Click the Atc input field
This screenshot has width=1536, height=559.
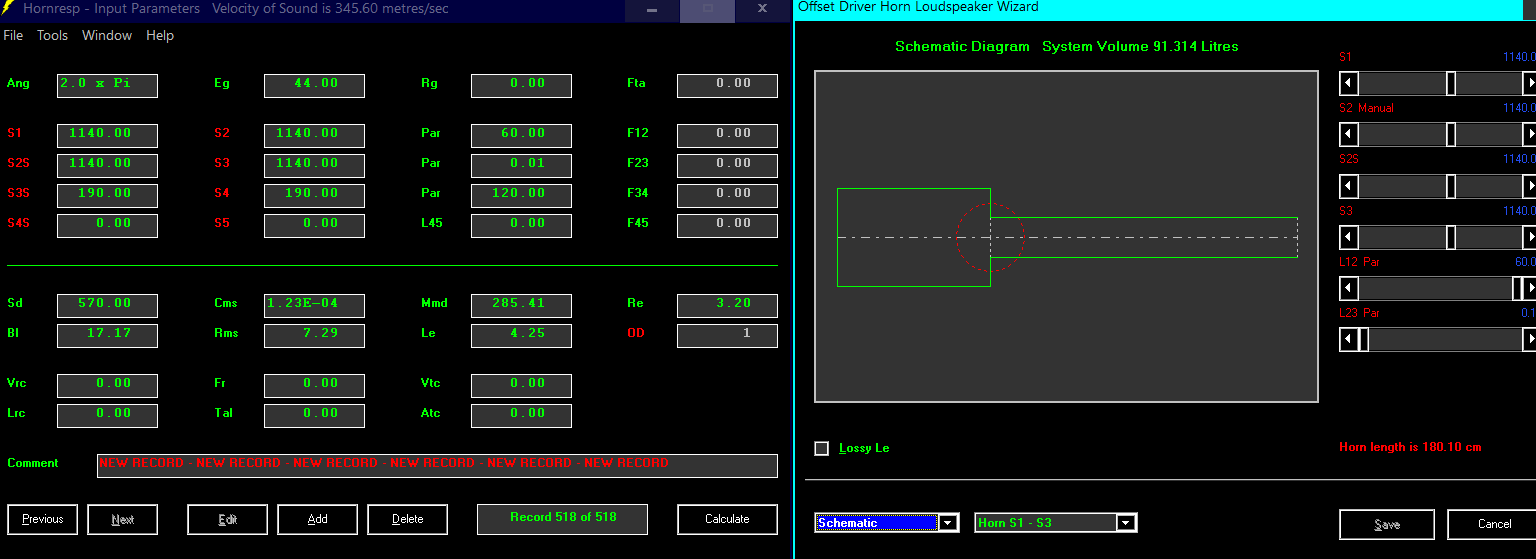521,415
